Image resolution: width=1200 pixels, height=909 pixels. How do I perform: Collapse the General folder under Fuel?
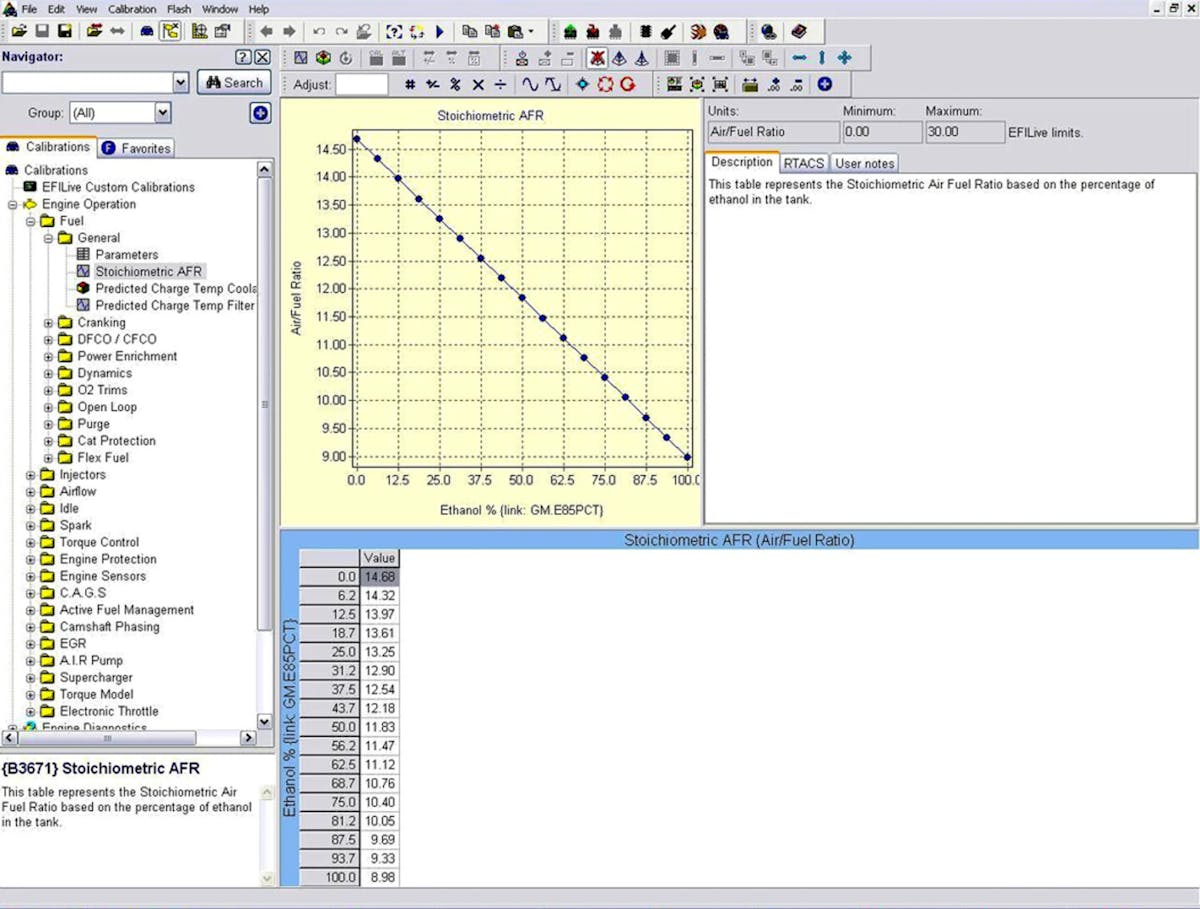(47, 237)
